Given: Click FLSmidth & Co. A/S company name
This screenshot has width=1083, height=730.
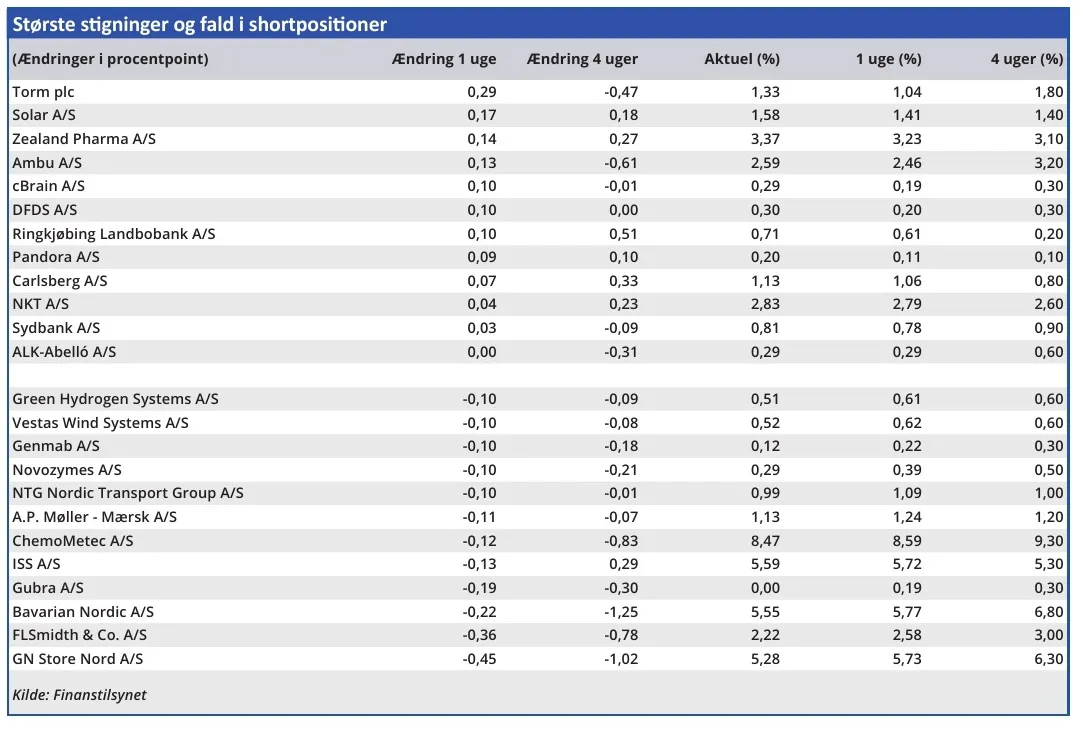Looking at the screenshot, I should click(80, 635).
